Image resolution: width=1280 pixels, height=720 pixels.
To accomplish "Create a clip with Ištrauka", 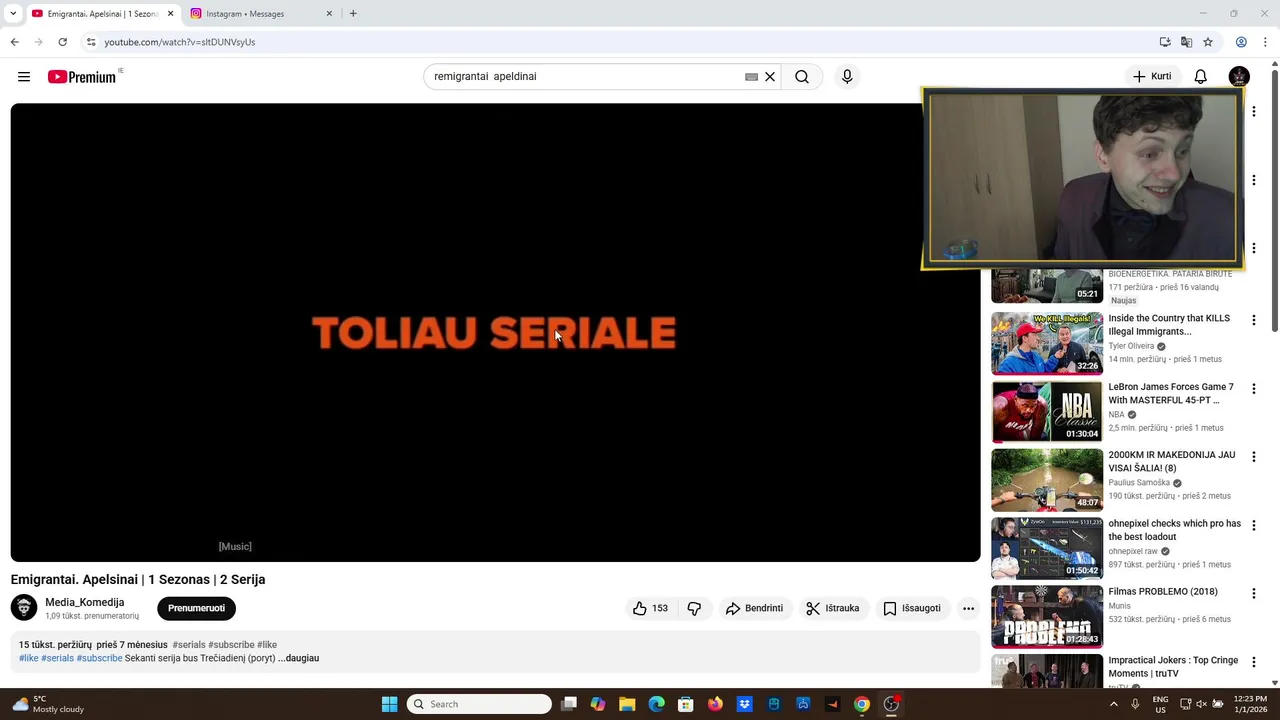I will [x=833, y=608].
